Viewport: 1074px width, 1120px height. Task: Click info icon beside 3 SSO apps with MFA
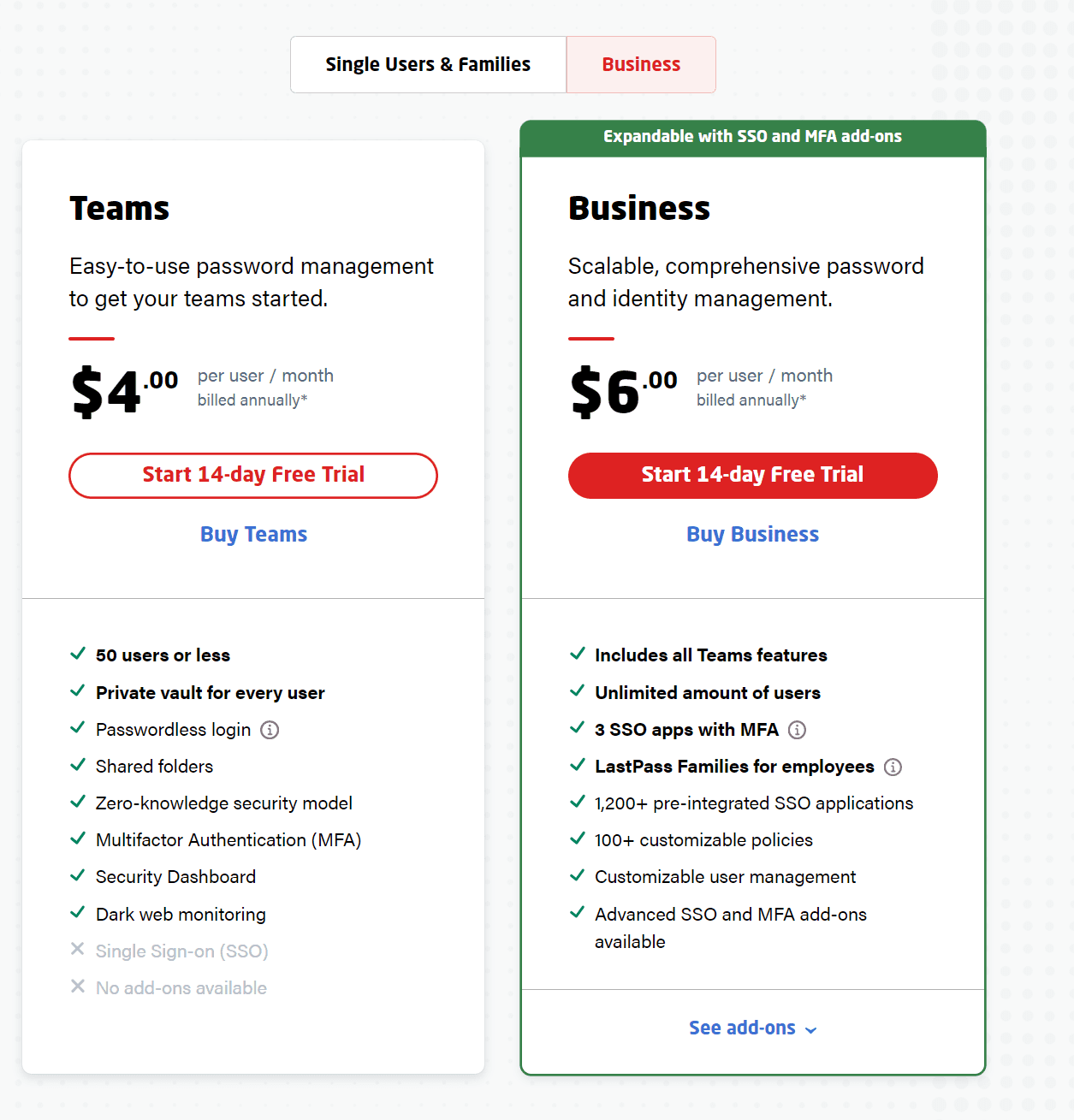(797, 730)
